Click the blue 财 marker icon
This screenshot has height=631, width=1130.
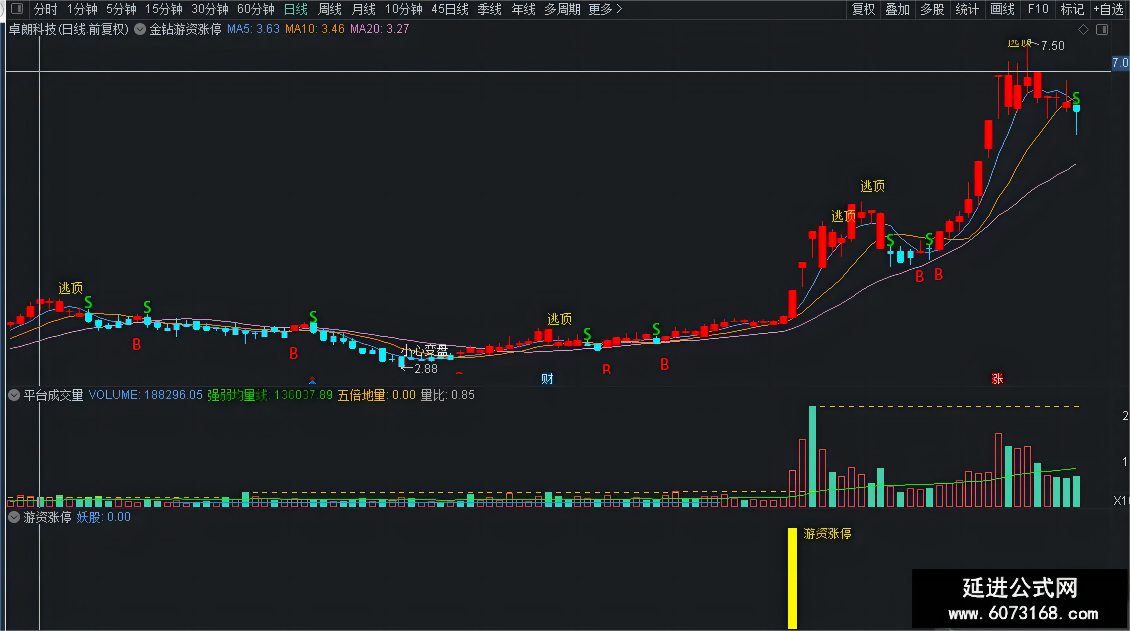(x=547, y=379)
